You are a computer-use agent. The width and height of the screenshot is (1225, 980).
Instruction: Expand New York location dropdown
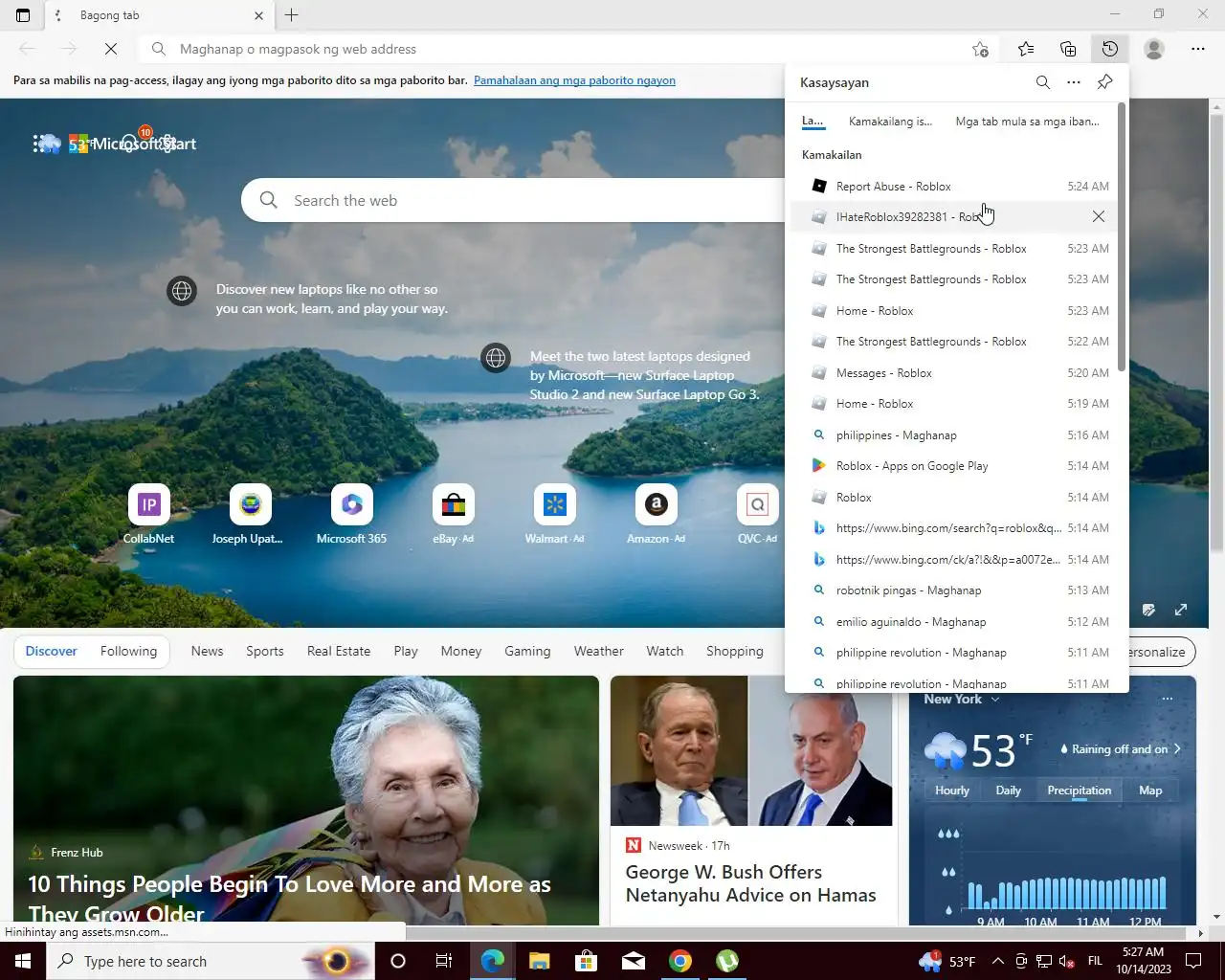pos(995,700)
